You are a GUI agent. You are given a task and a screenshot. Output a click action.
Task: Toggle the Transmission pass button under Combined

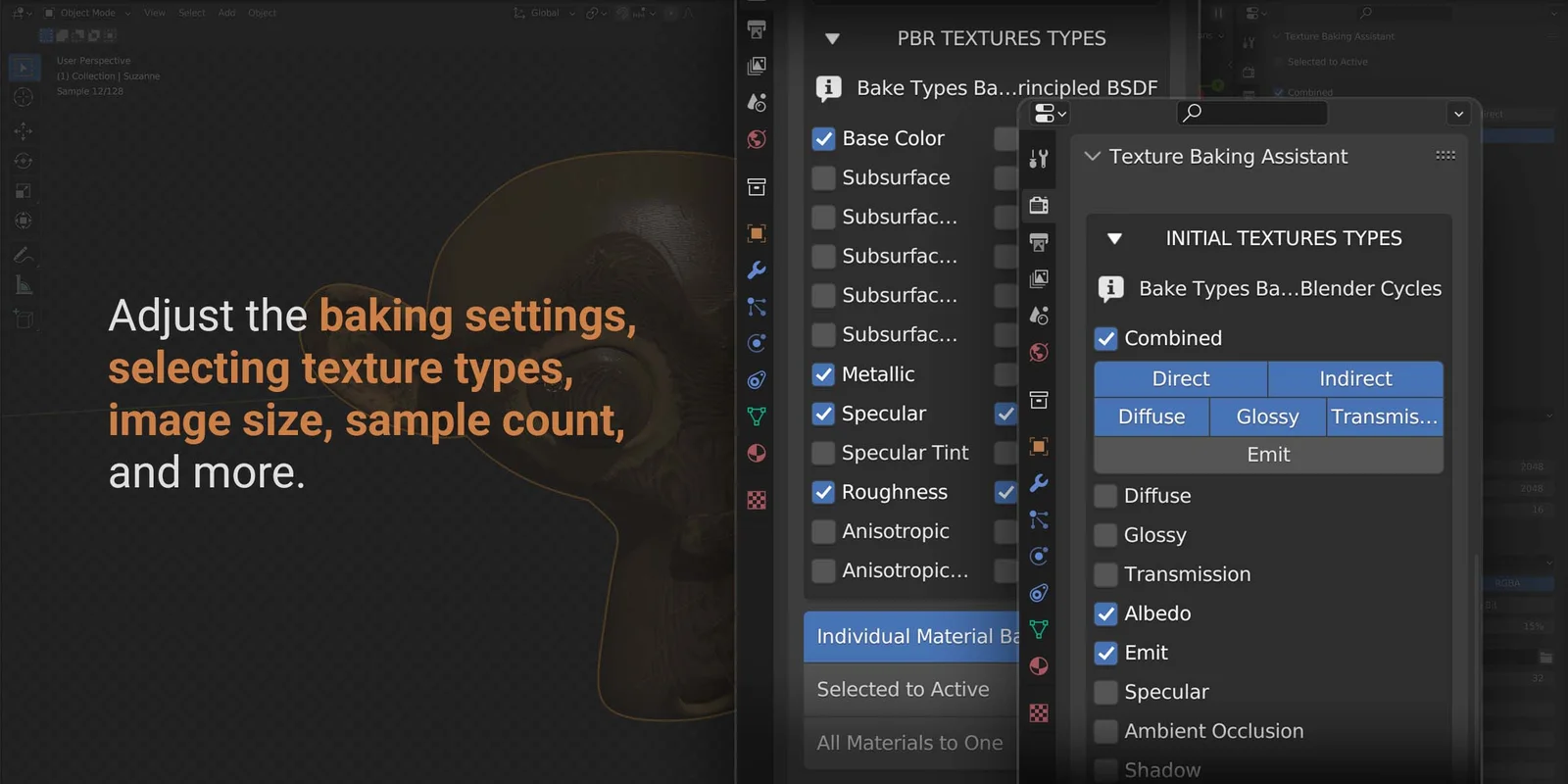[1385, 416]
